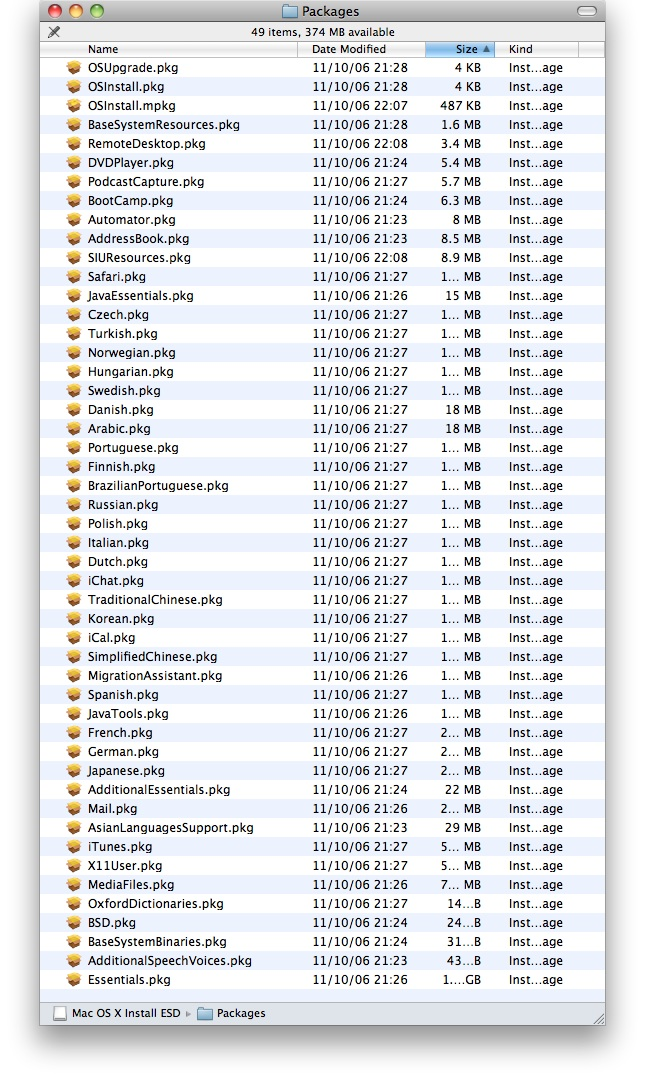This screenshot has width=645, height=1080.
Task: Select the OxfordDictionaries.pkg icon
Action: 74,904
